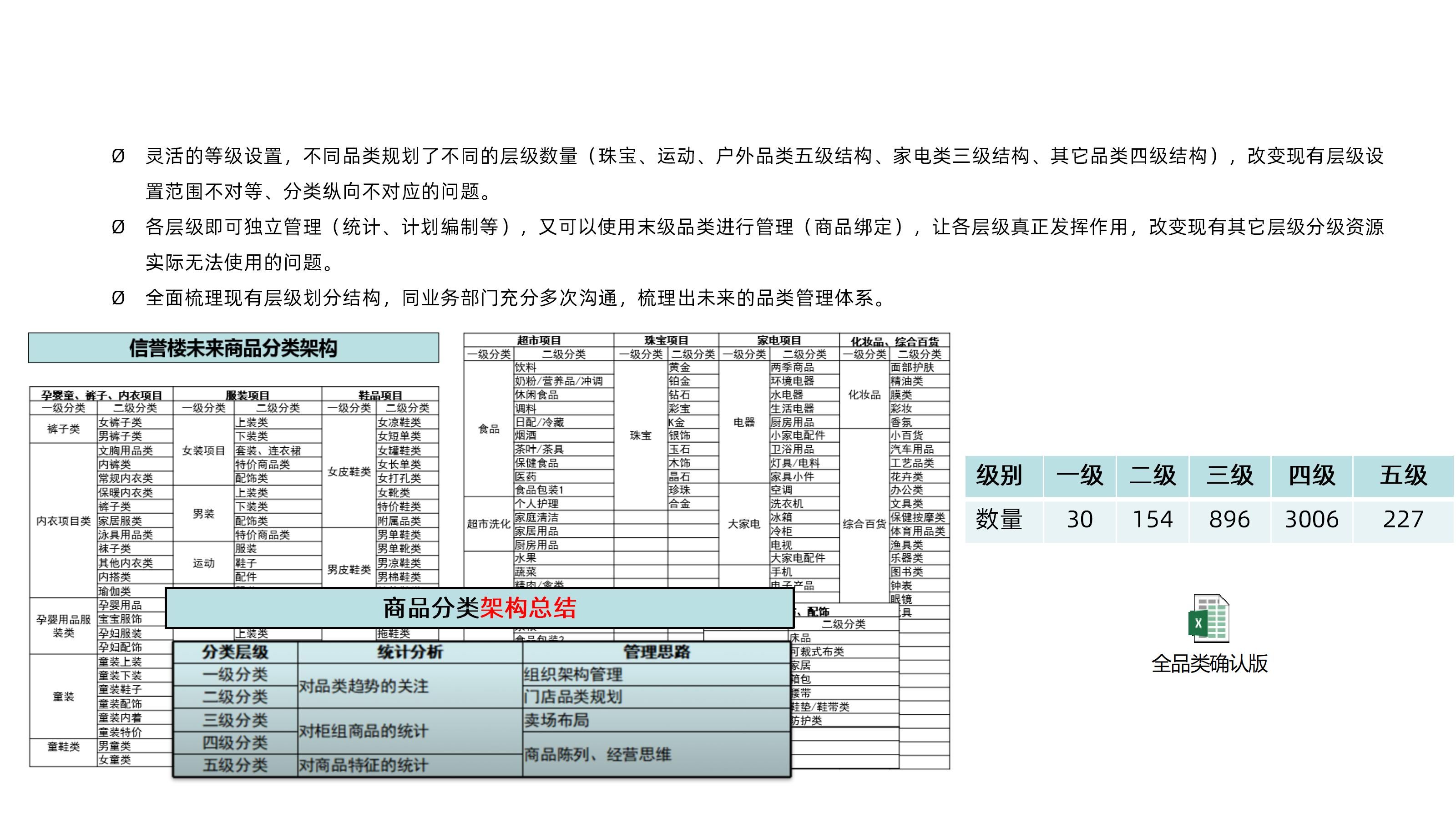Click the 管理思路 column header

pos(656,652)
